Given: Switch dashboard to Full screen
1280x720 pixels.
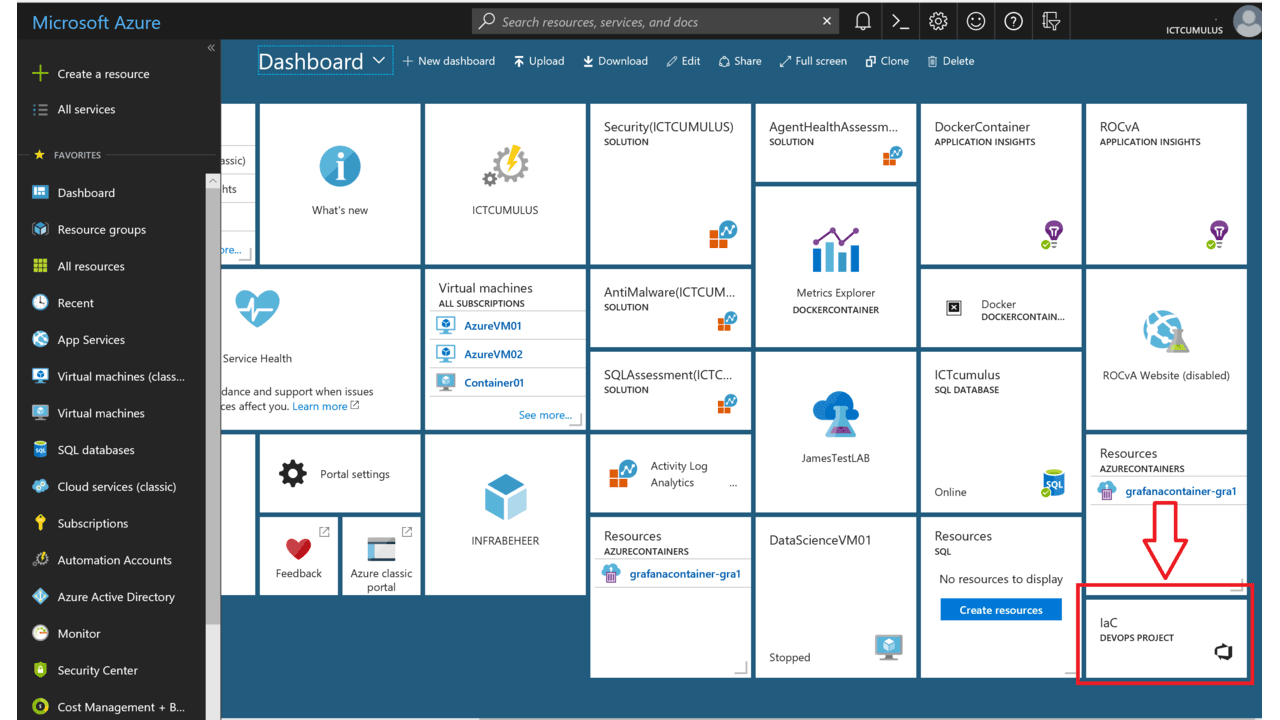Looking at the screenshot, I should coord(813,61).
